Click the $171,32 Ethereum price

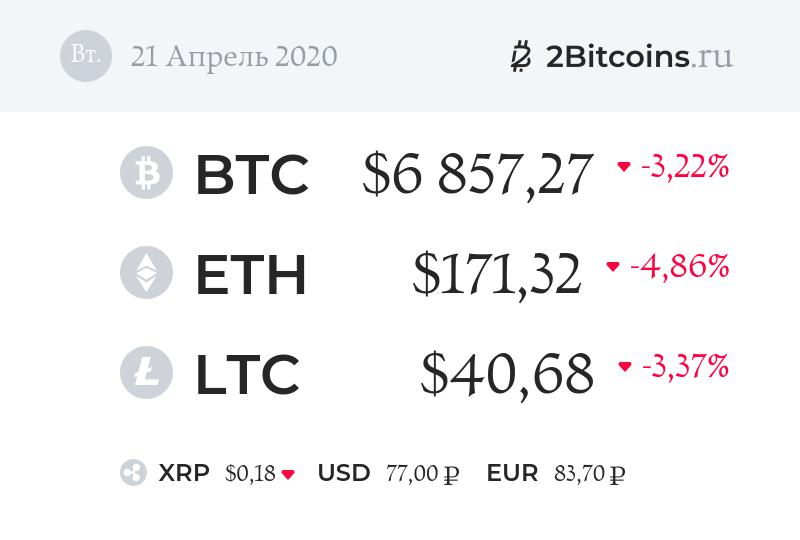coord(497,274)
